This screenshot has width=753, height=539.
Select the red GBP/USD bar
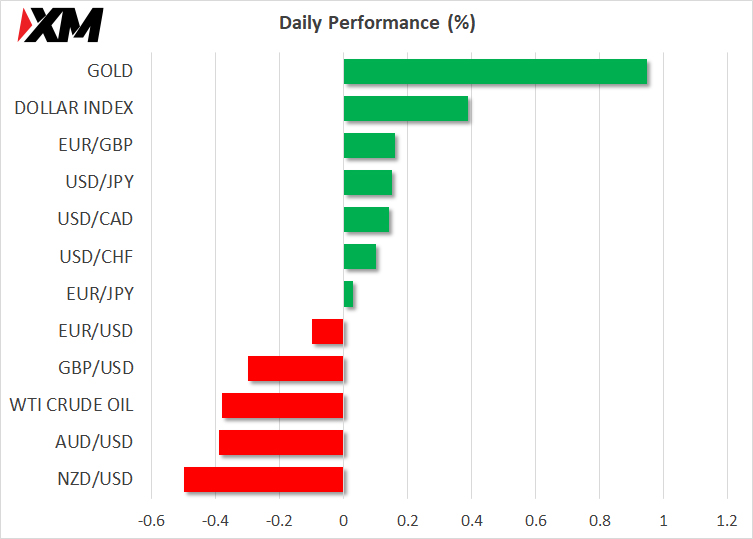(296, 368)
